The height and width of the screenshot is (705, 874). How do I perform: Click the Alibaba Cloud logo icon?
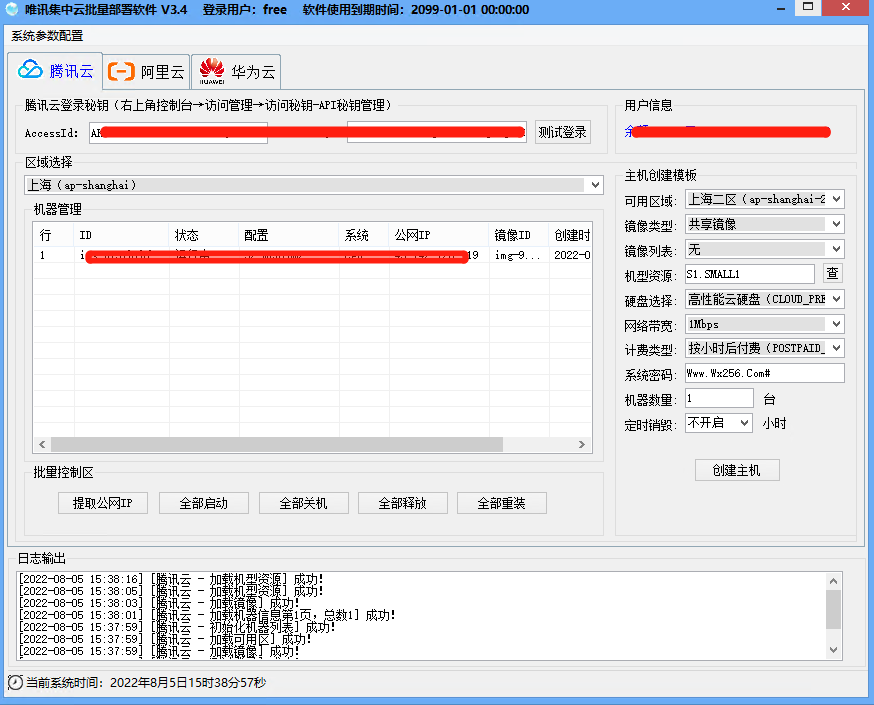(121, 71)
